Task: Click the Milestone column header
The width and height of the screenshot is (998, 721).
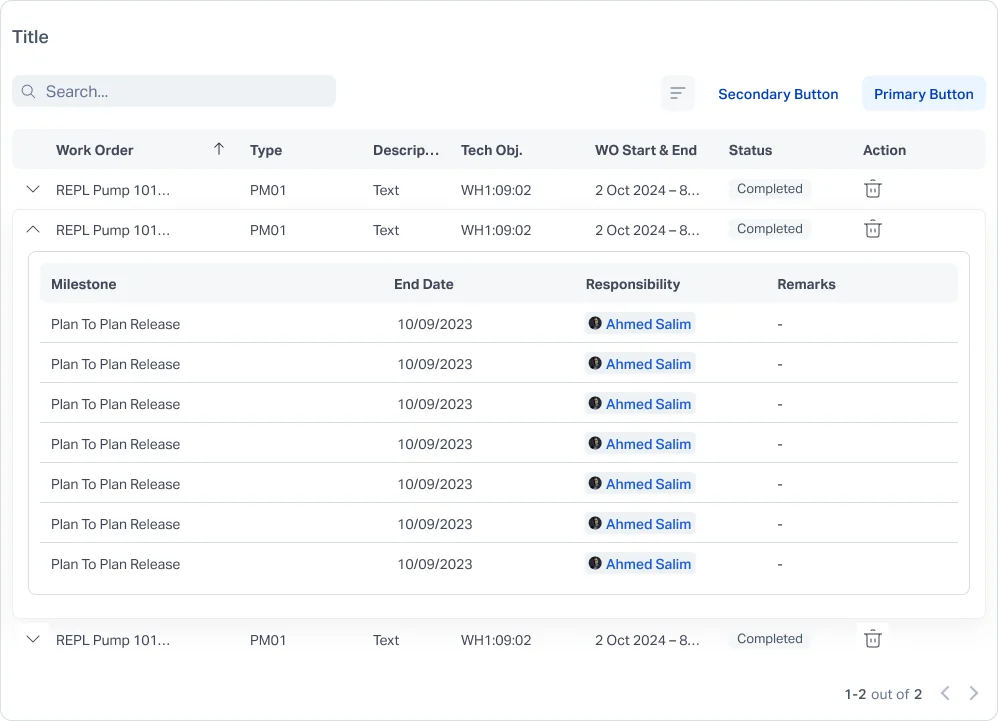Action: [x=83, y=284]
